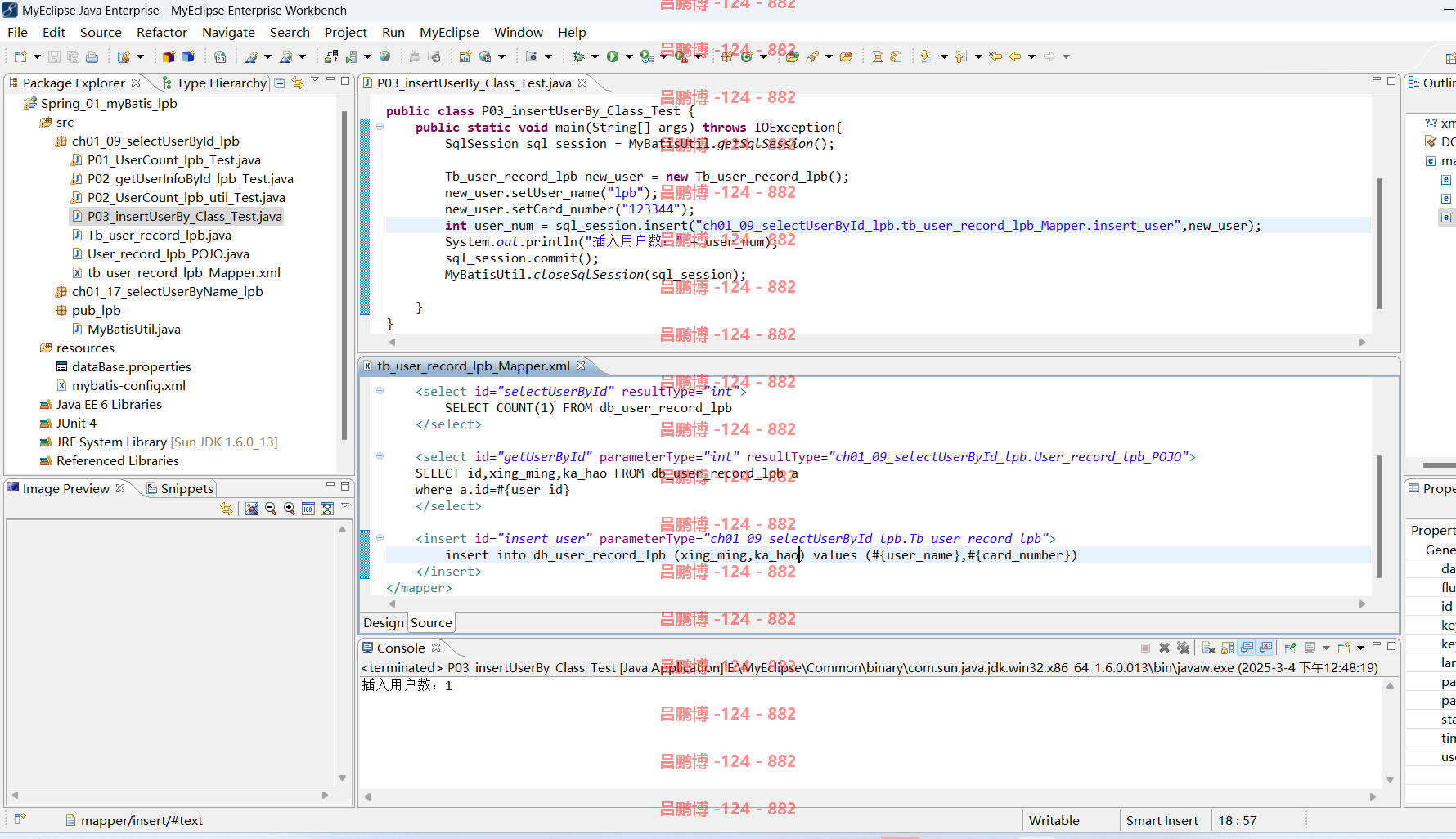Open the File menu
The width and height of the screenshot is (1456, 839).
[18, 32]
